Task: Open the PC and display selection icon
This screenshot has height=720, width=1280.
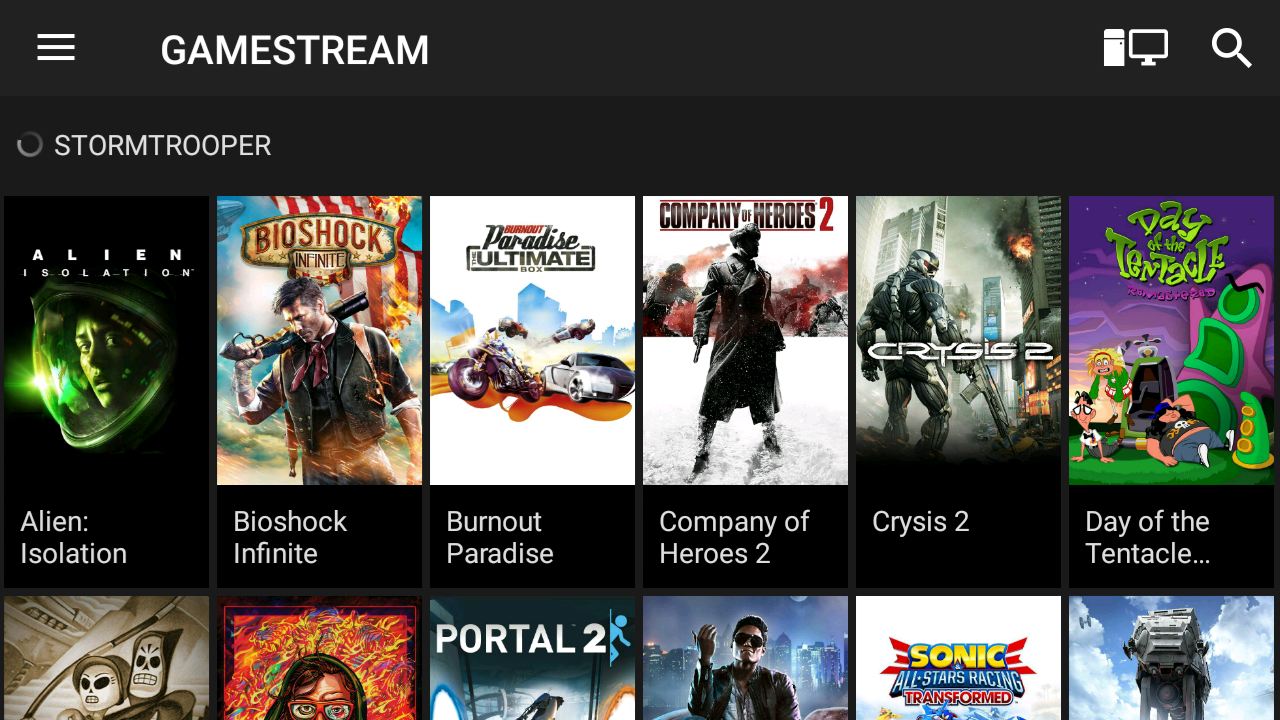Action: point(1135,48)
